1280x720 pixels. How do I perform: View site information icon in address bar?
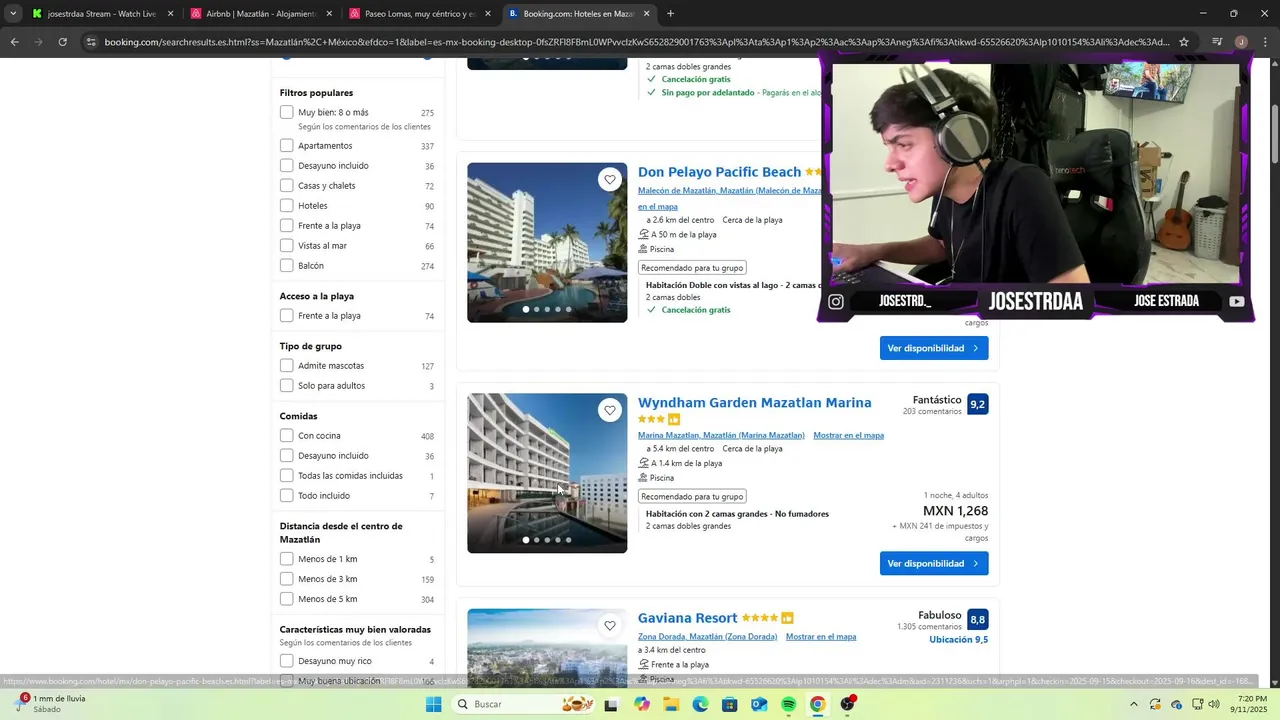click(91, 42)
